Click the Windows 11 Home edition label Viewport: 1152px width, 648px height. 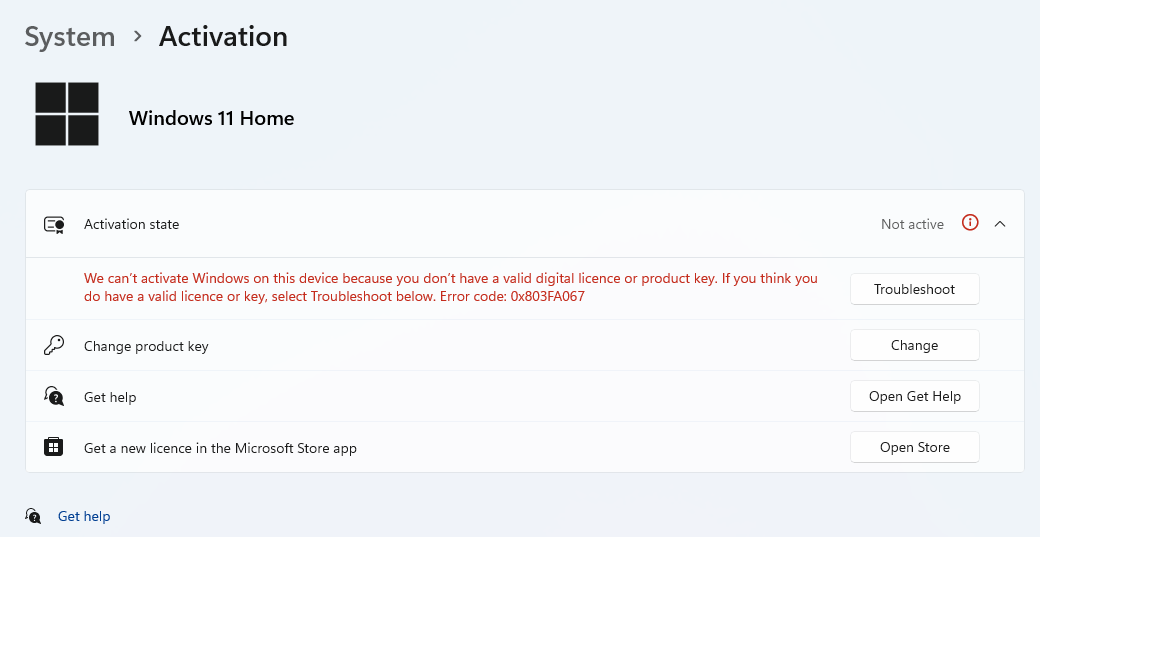(211, 119)
